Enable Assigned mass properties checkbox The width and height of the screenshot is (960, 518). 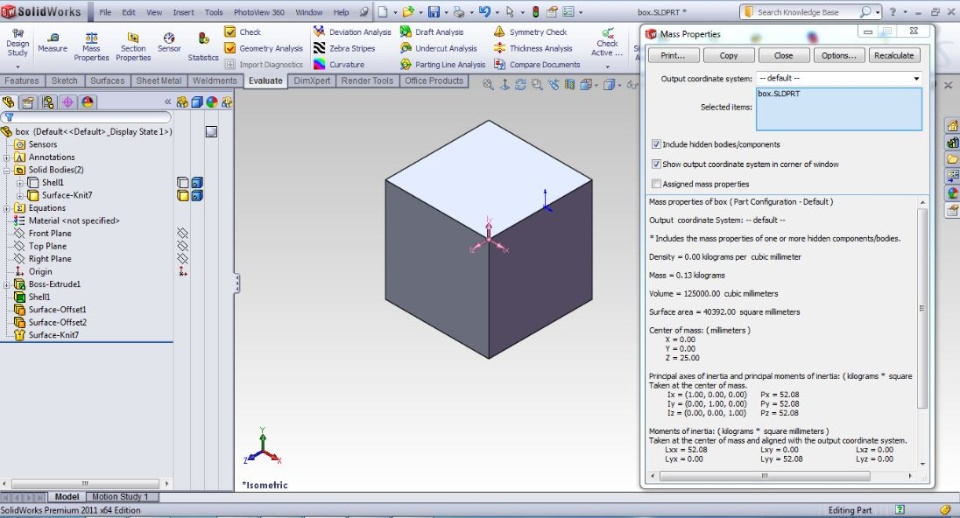656,184
